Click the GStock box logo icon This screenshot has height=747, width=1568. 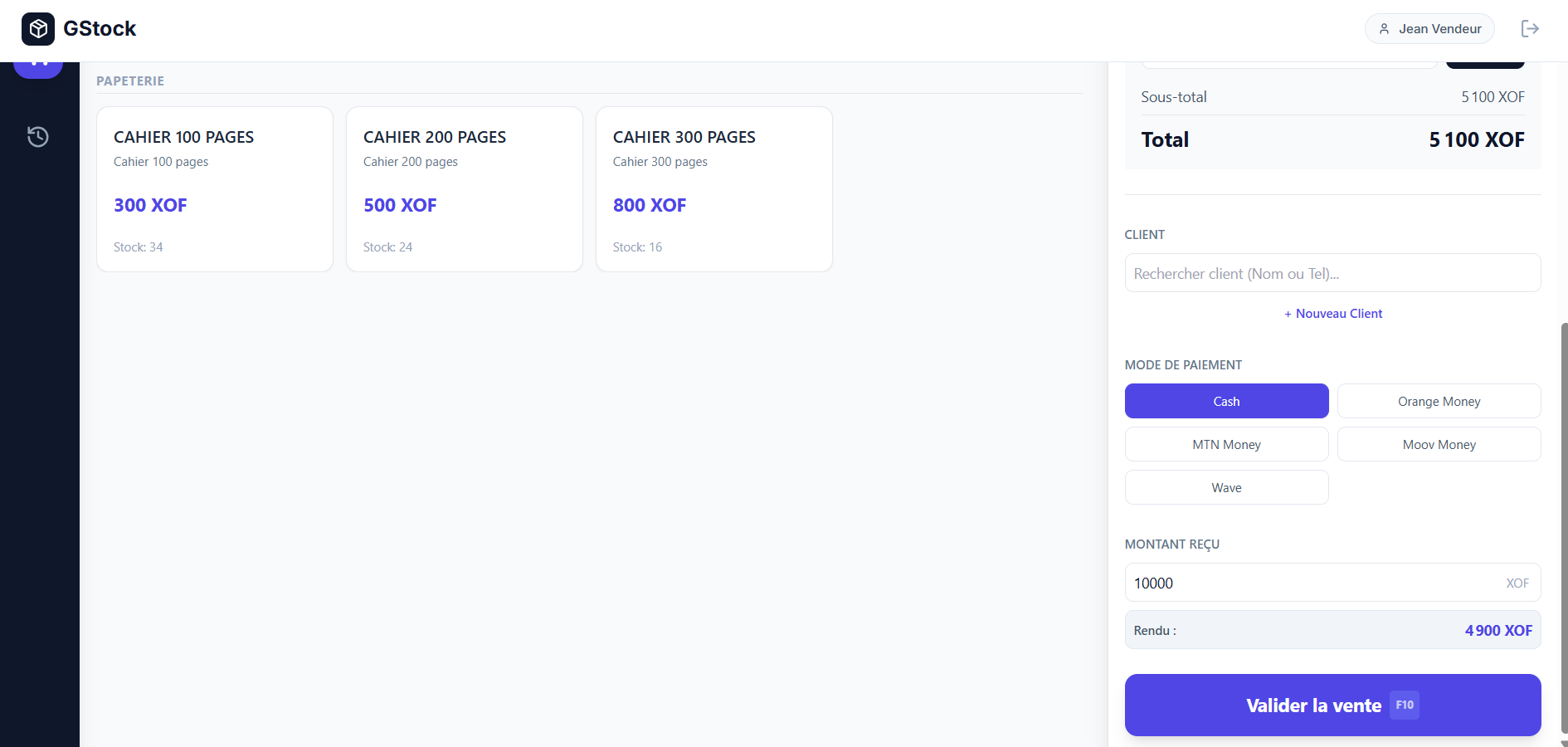click(x=38, y=29)
